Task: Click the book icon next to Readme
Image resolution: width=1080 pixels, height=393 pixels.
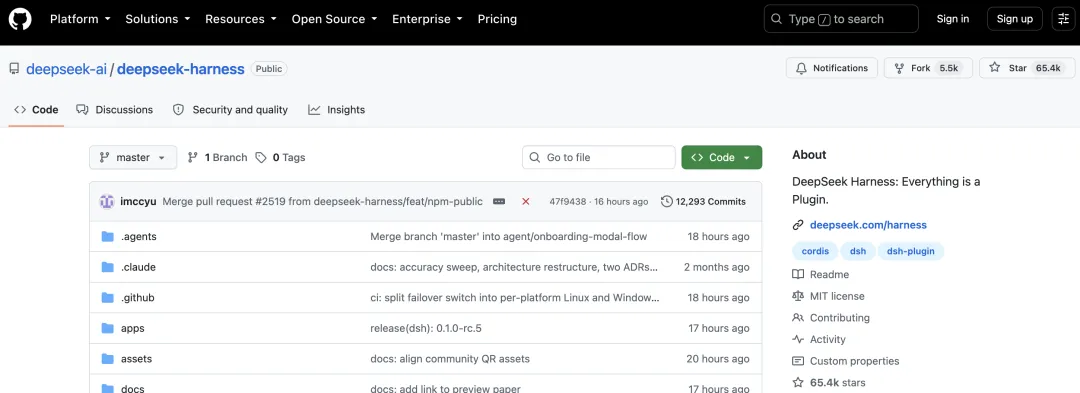Action: point(798,275)
